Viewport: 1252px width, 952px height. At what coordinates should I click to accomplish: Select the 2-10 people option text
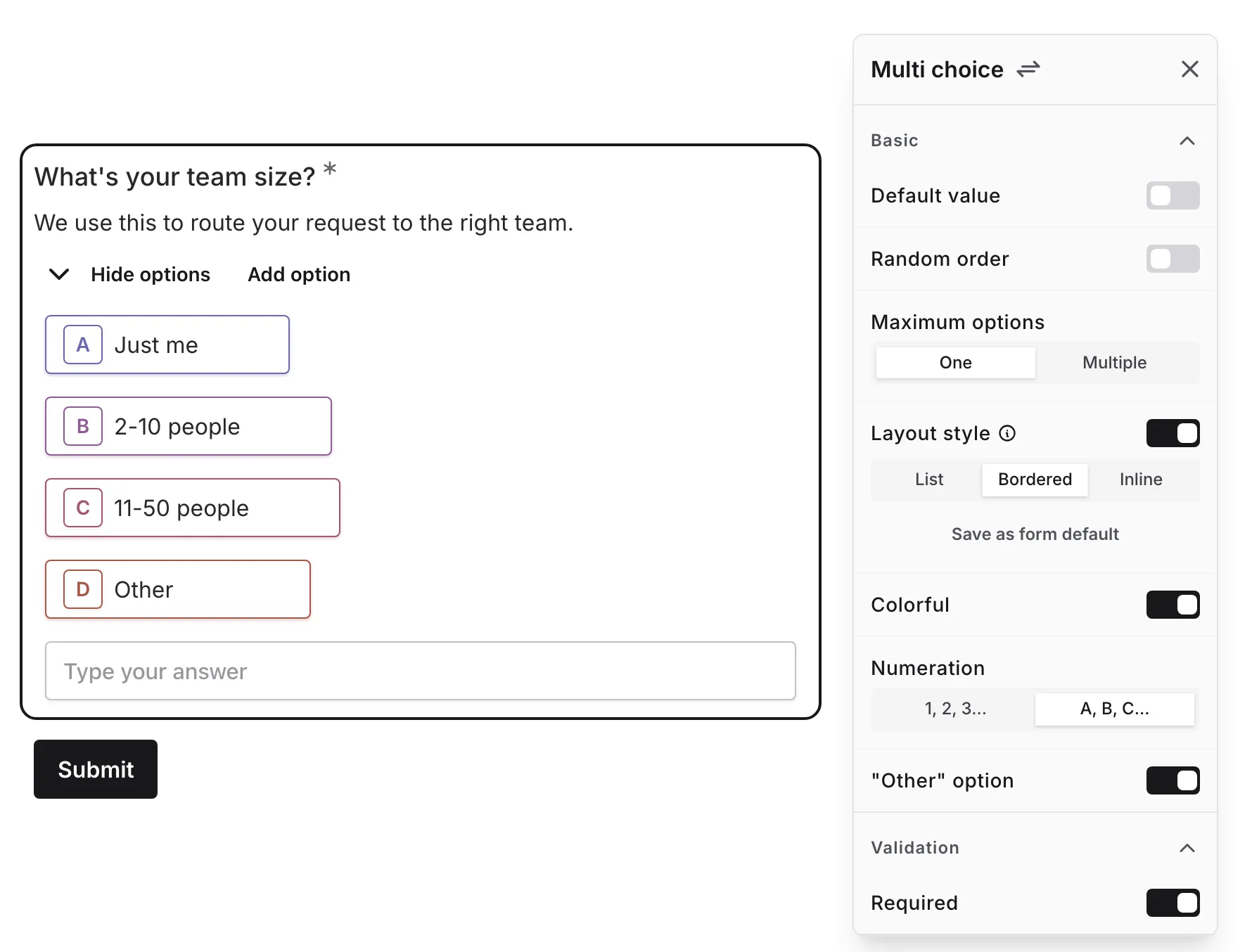point(177,427)
